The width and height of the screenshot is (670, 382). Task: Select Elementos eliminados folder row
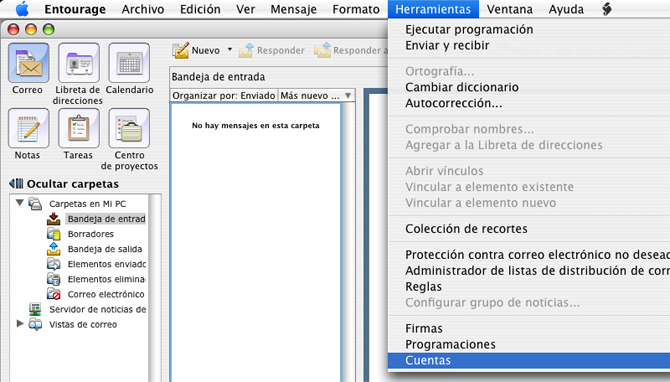[79, 279]
